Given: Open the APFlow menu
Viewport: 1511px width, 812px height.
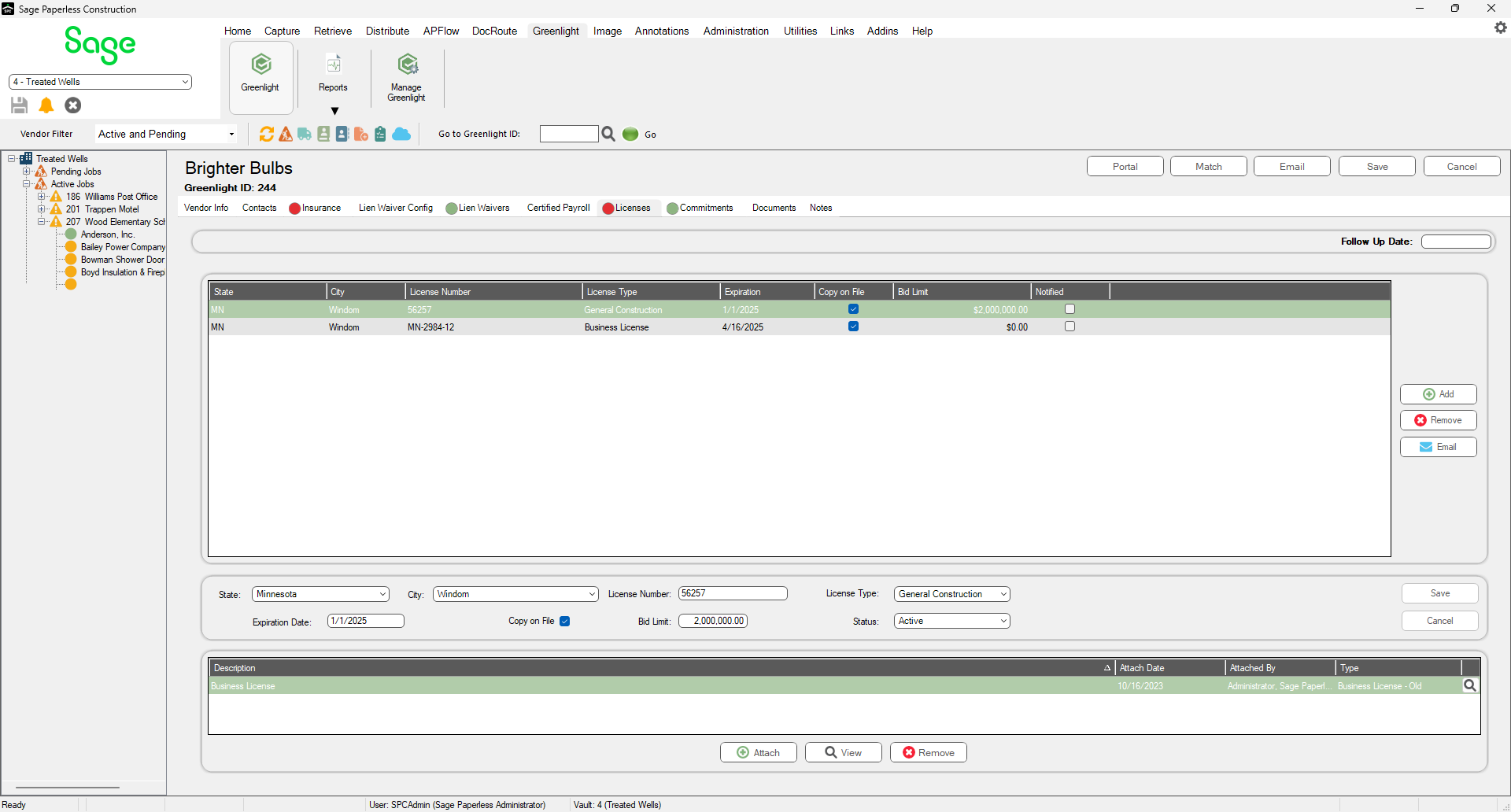Looking at the screenshot, I should [441, 31].
